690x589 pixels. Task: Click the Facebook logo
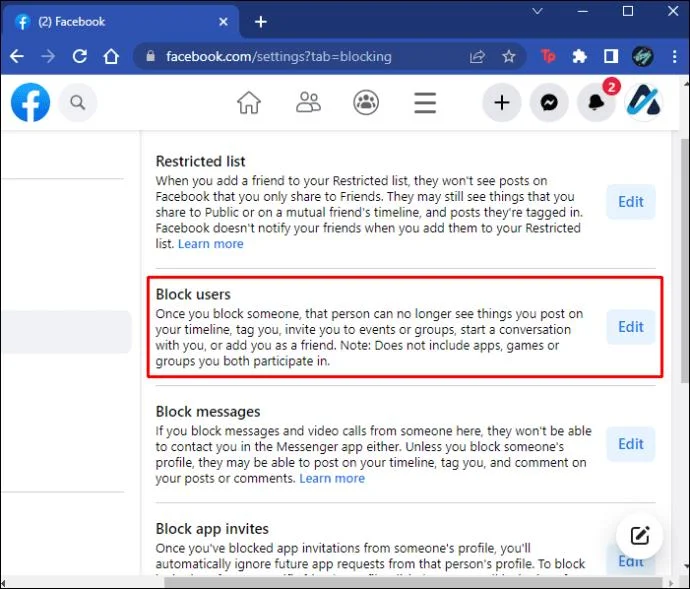click(30, 103)
